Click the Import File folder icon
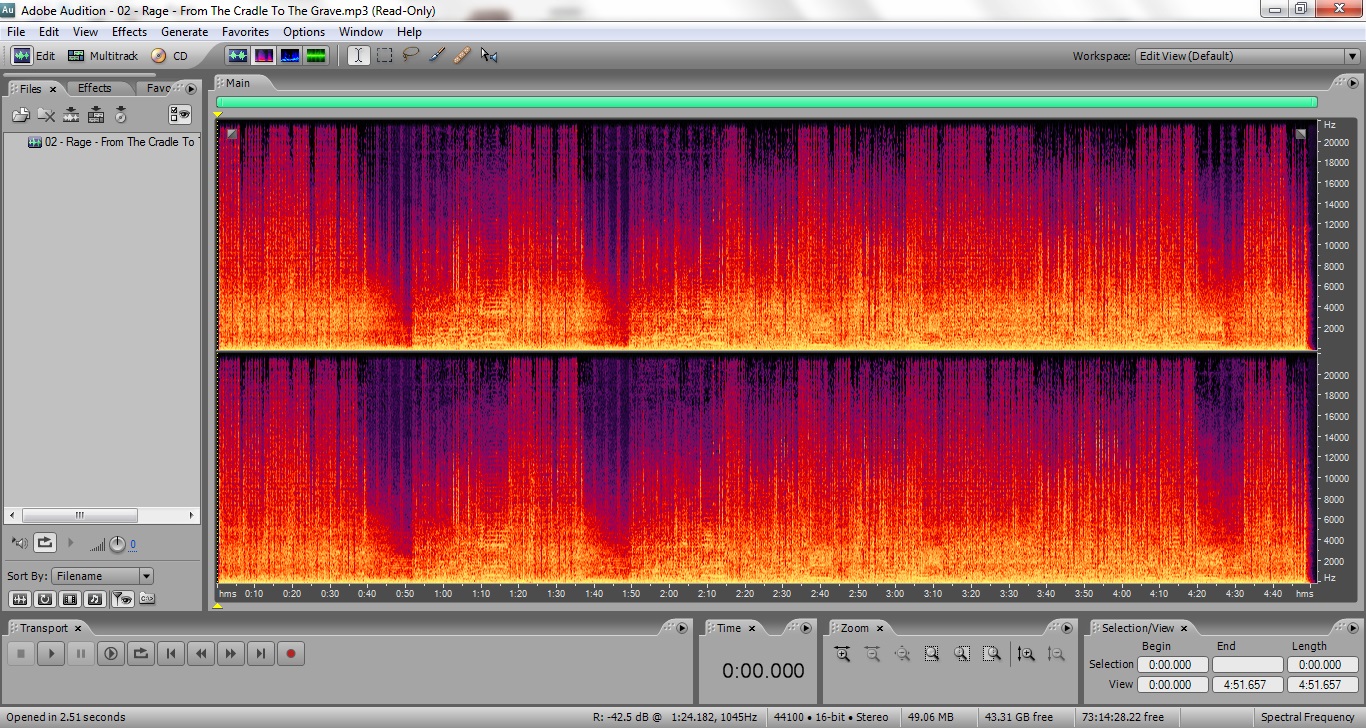This screenshot has height=728, width=1366. click(x=21, y=115)
